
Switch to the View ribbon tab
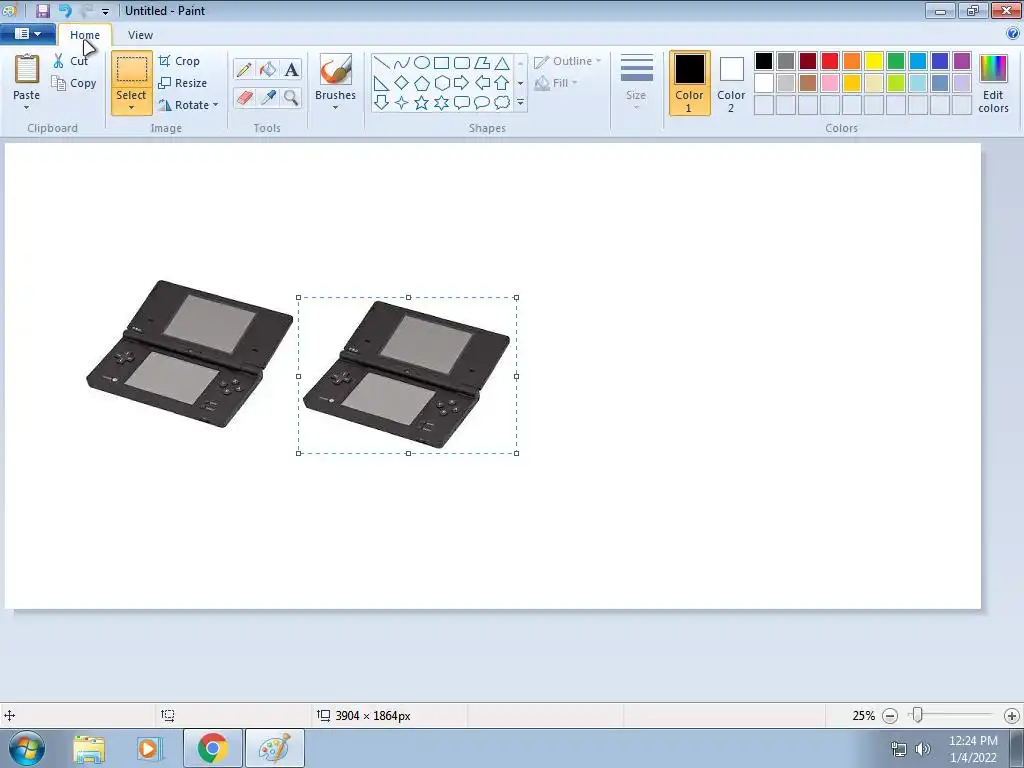click(x=140, y=35)
